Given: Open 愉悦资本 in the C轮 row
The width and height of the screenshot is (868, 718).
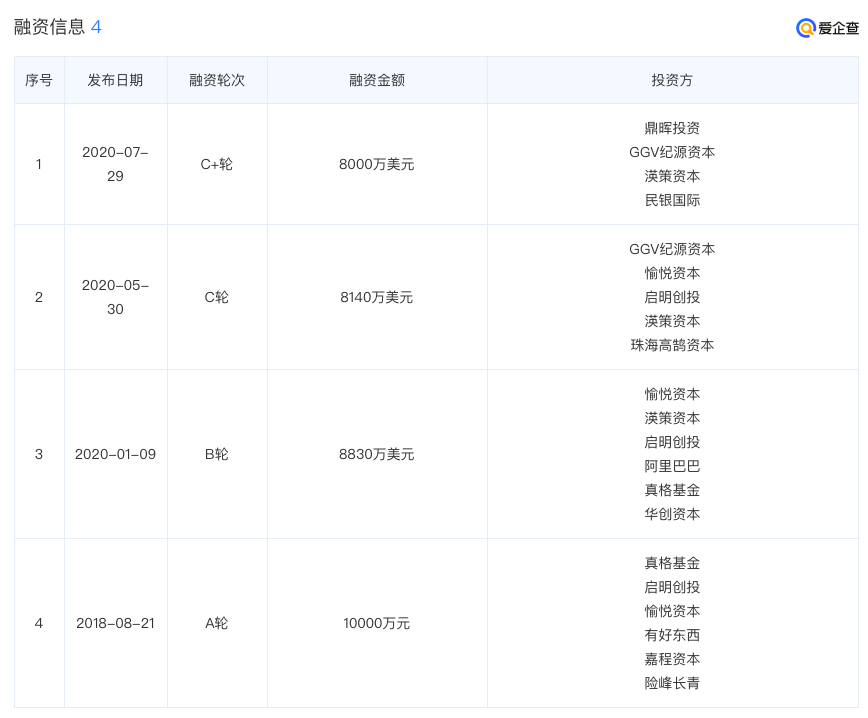Looking at the screenshot, I should click(672, 273).
